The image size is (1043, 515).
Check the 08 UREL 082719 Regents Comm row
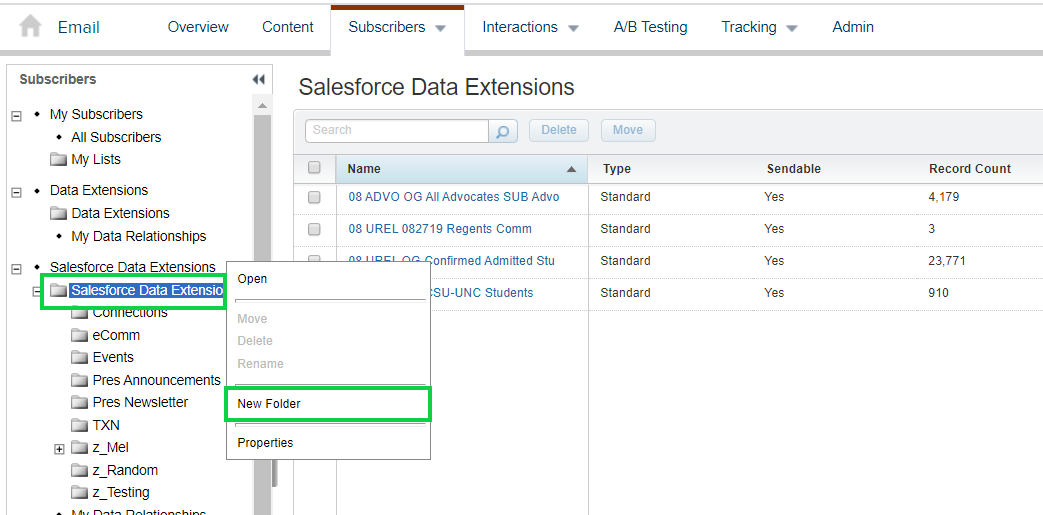pos(315,229)
